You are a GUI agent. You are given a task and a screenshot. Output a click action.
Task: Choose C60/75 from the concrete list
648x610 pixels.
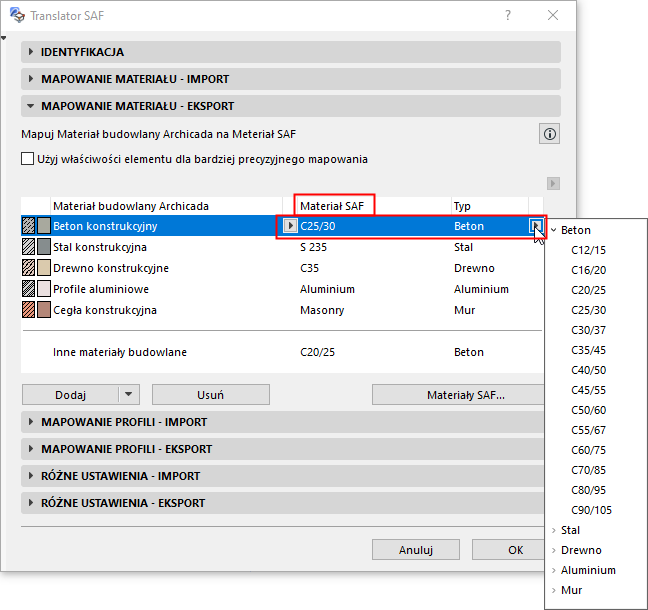coord(588,450)
